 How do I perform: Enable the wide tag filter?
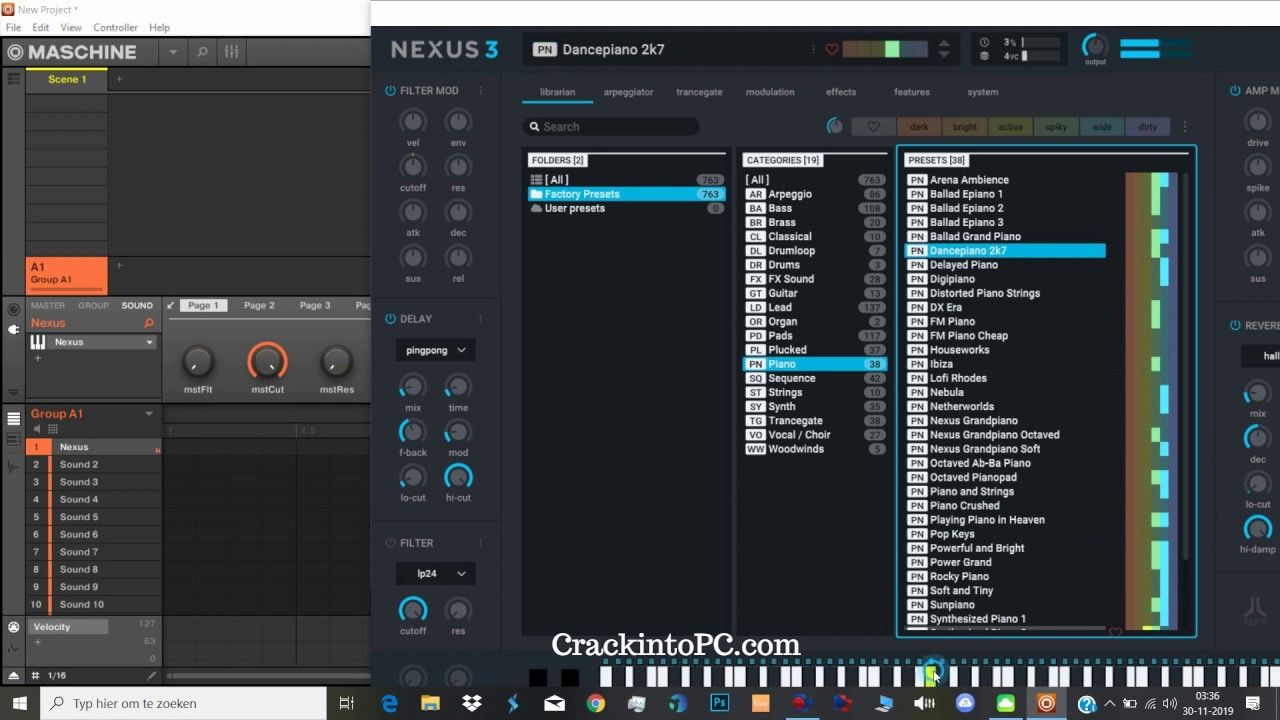pyautogui.click(x=1102, y=127)
